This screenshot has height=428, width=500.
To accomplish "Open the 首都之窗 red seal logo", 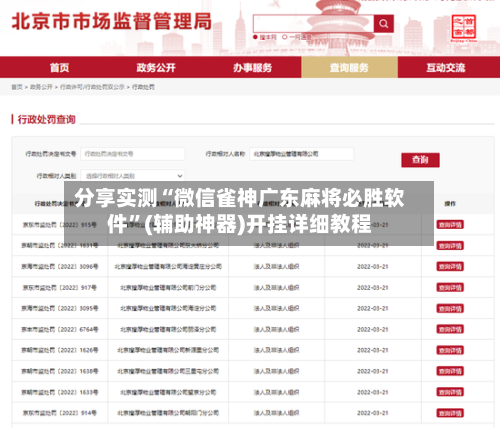I will 464,28.
